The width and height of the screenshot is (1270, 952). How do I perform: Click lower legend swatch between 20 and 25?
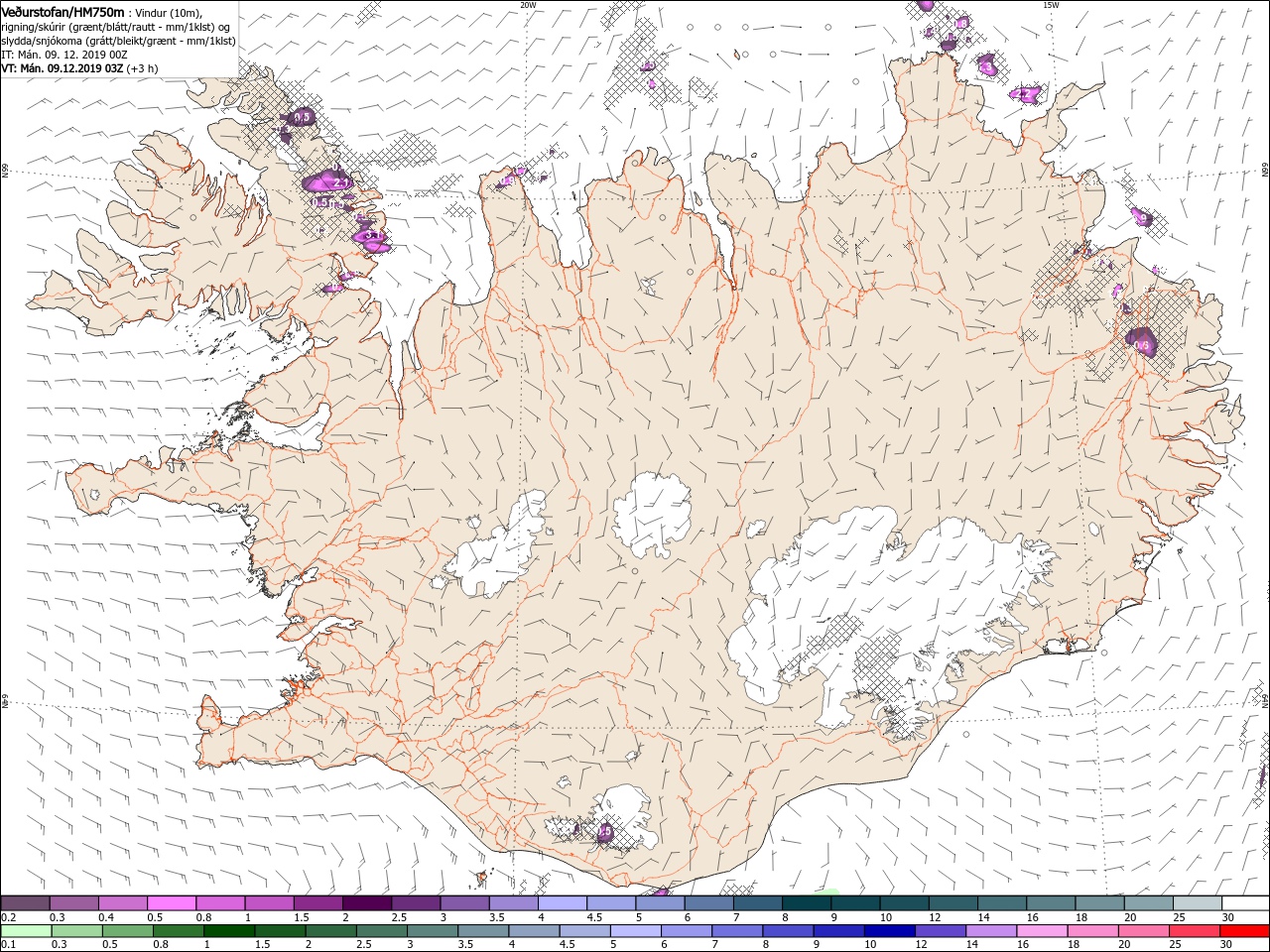[x=1143, y=932]
